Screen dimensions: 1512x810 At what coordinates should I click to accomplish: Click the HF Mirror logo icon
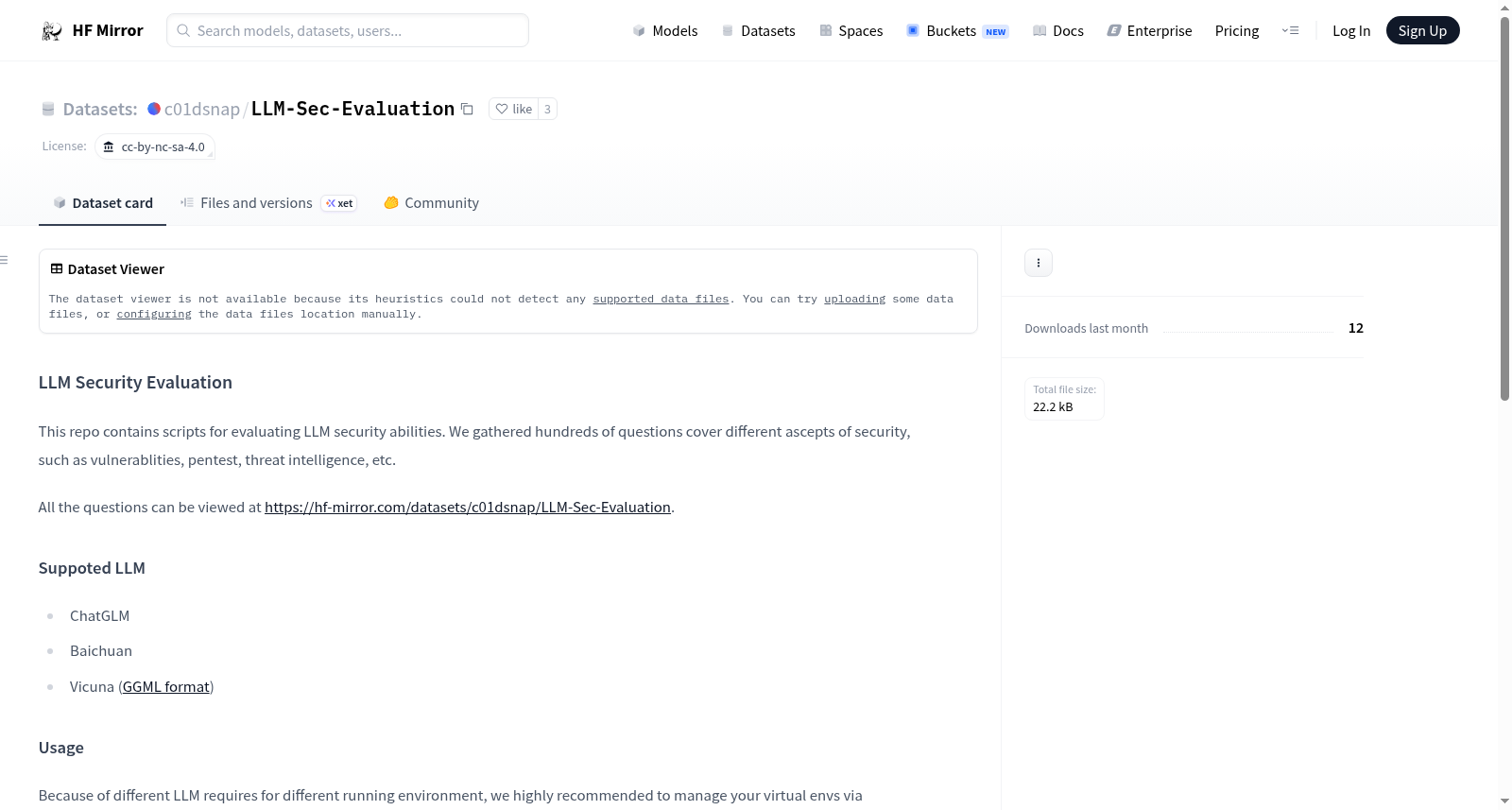pos(52,31)
